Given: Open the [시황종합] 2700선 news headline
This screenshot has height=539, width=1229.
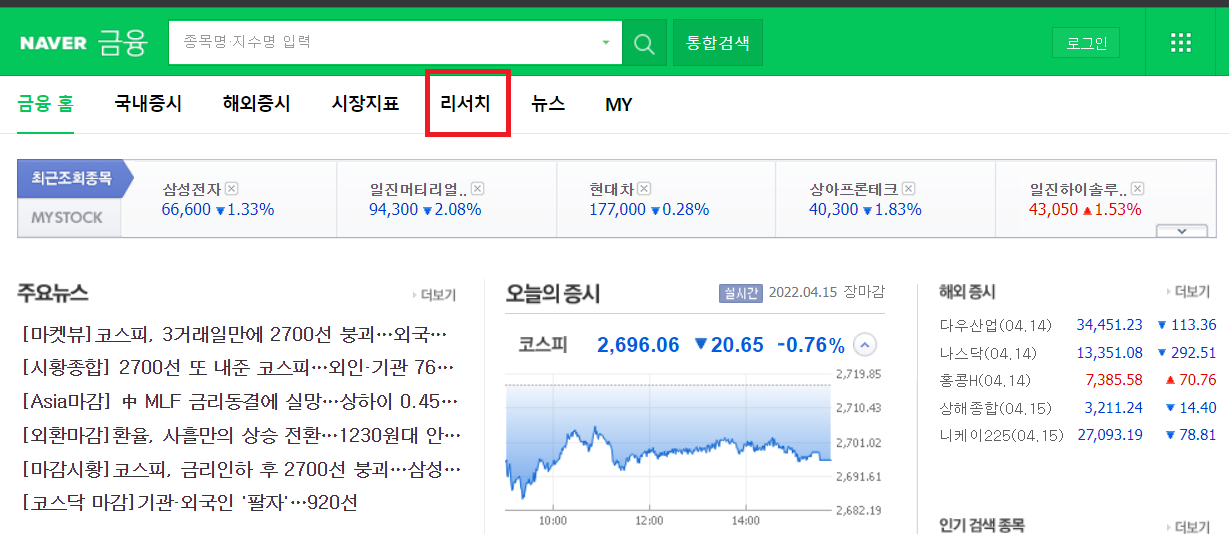Looking at the screenshot, I should [x=238, y=367].
